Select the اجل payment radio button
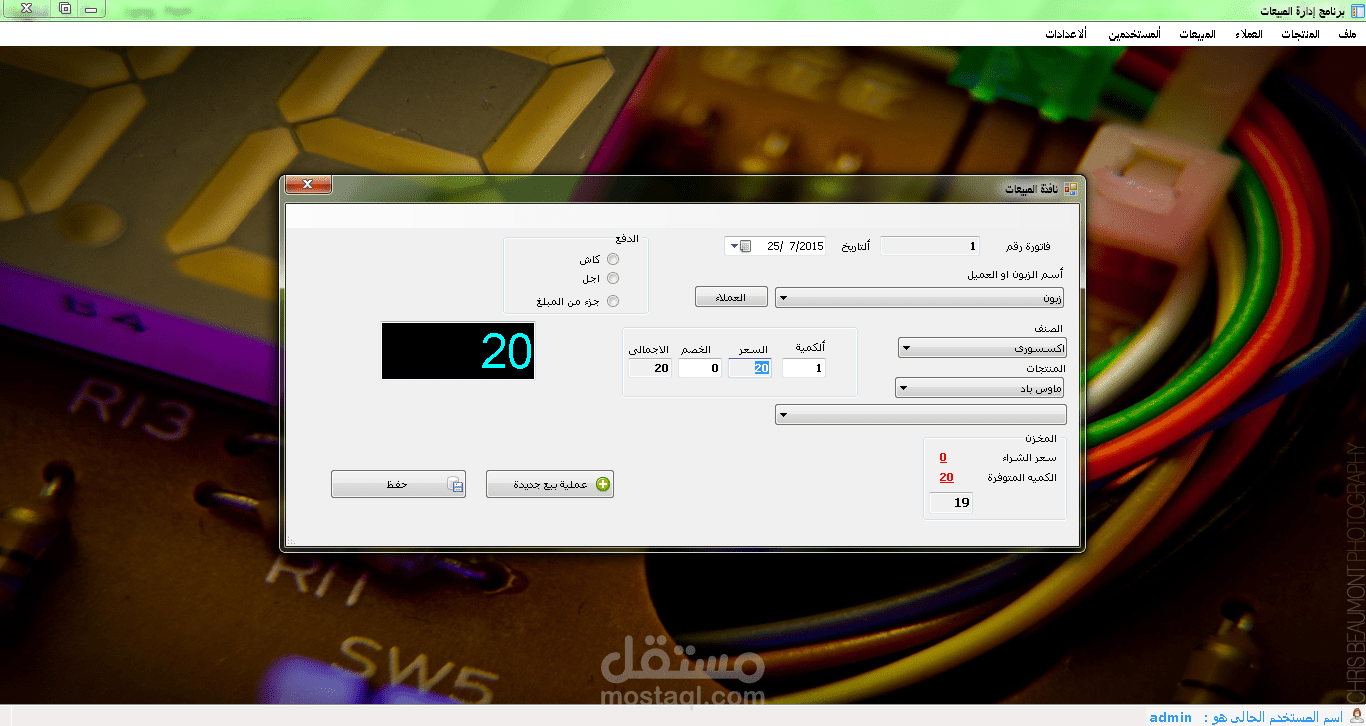This screenshot has height=726, width=1366. click(x=613, y=278)
